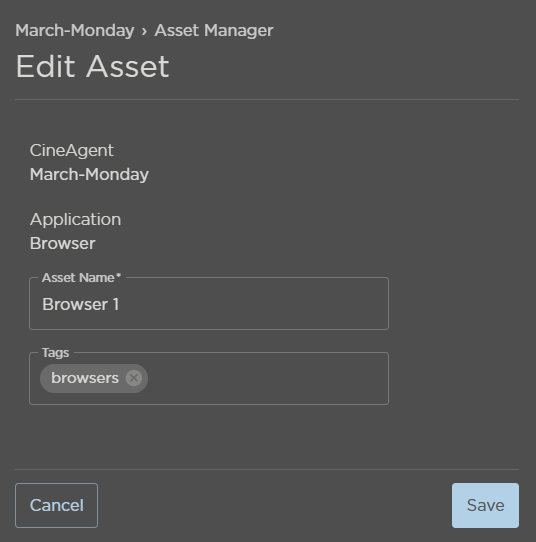Click the CineAgent field label
This screenshot has width=536, height=542.
(x=72, y=150)
